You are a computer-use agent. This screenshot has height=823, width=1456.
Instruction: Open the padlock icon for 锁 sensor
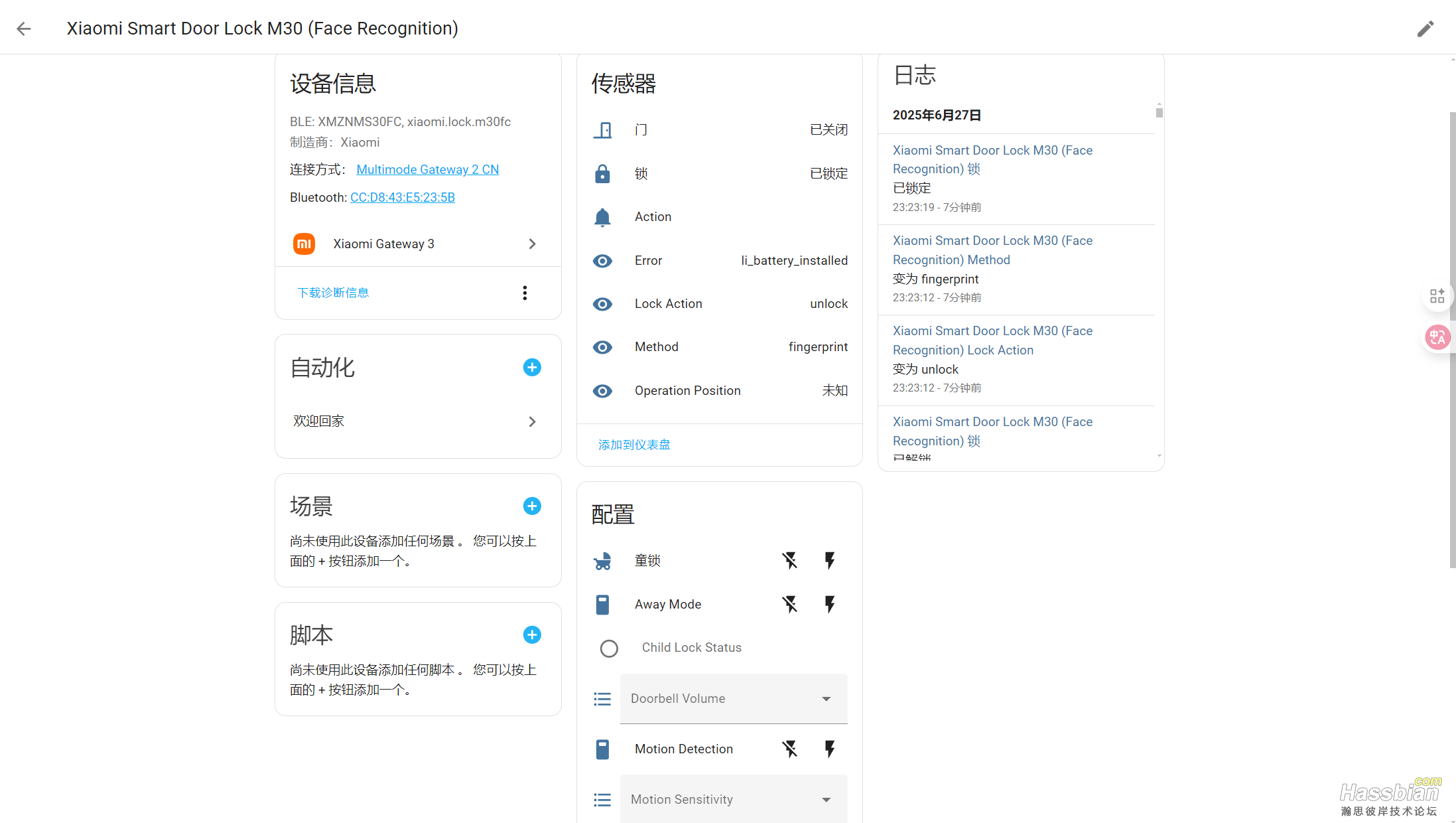602,173
